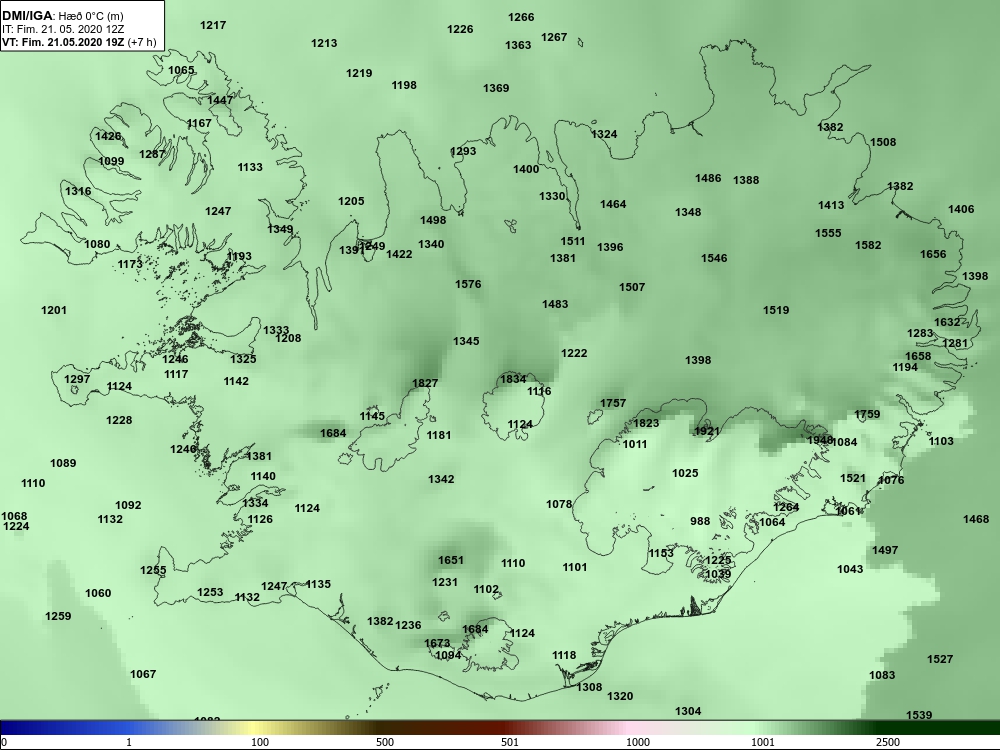The height and width of the screenshot is (750, 1000).
Task: Click the value 1255
Action: [153, 570]
